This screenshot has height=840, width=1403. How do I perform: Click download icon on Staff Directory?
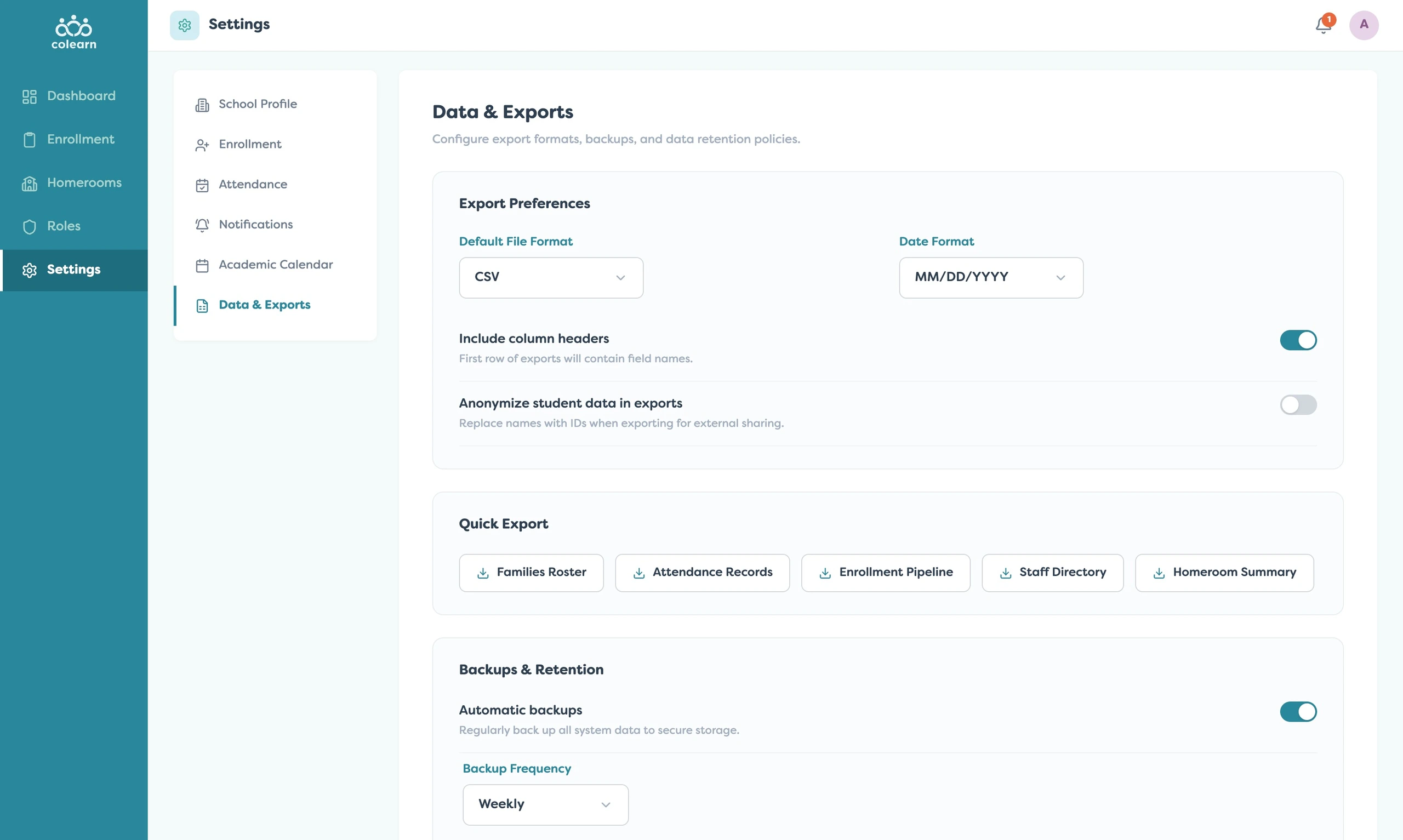coord(1006,573)
